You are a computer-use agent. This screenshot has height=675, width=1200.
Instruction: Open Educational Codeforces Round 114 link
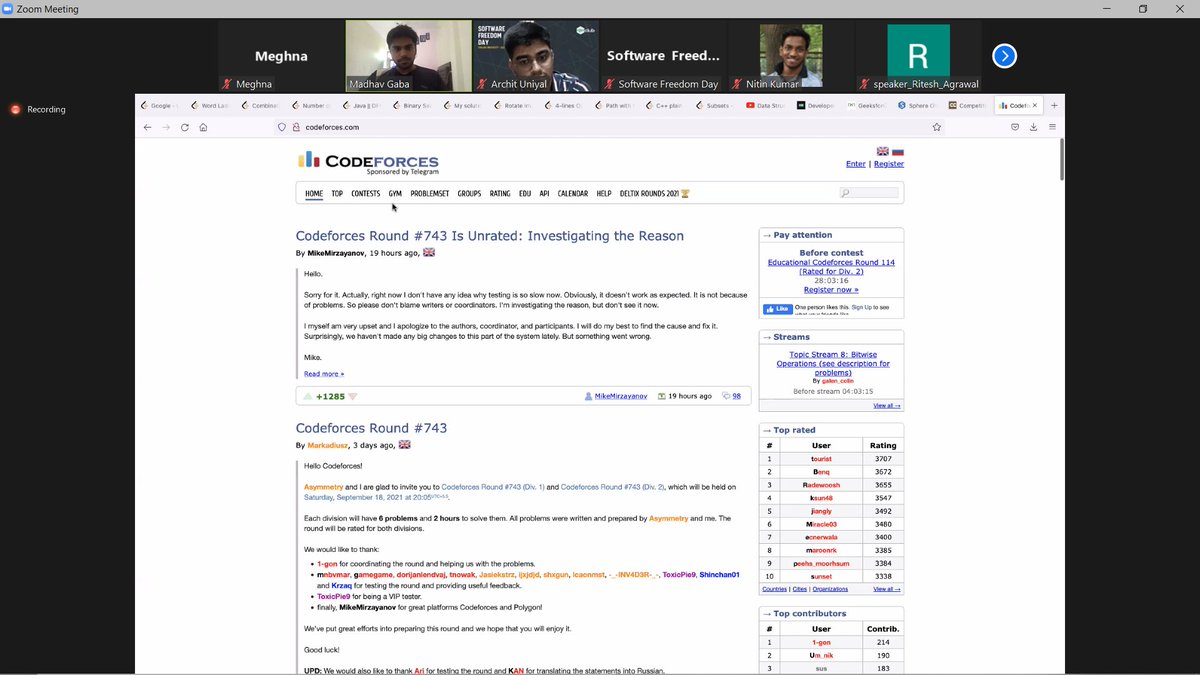click(x=831, y=267)
